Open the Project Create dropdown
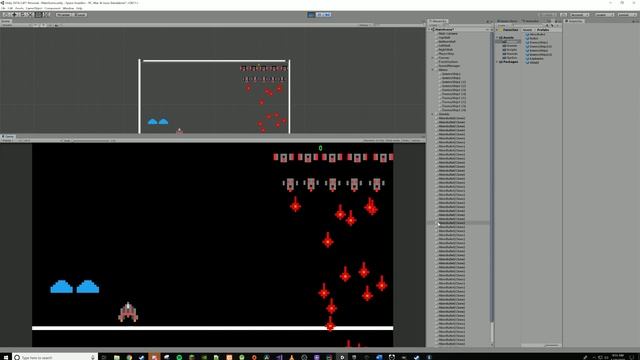This screenshot has width=640, height=360. (x=503, y=25)
